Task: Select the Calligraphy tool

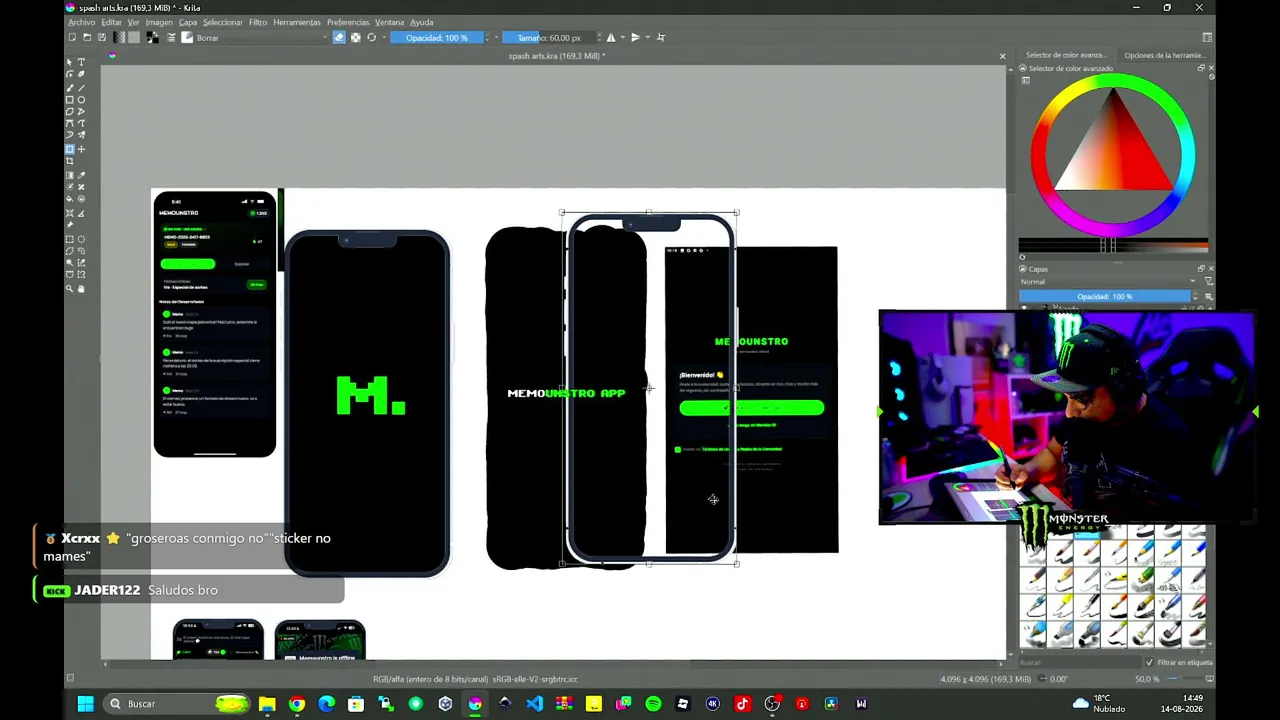Action: (82, 74)
